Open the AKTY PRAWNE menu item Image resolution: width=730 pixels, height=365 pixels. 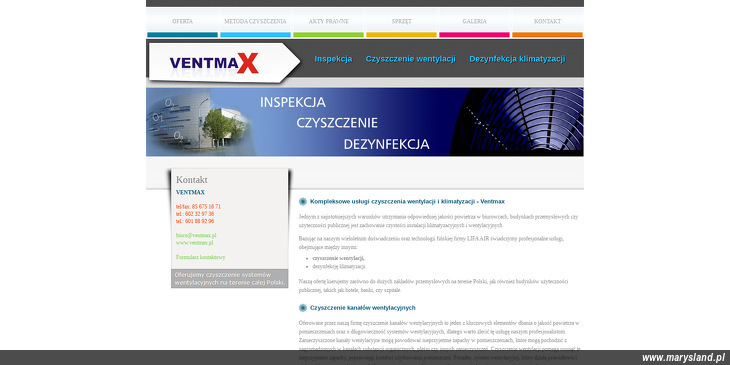(328, 21)
